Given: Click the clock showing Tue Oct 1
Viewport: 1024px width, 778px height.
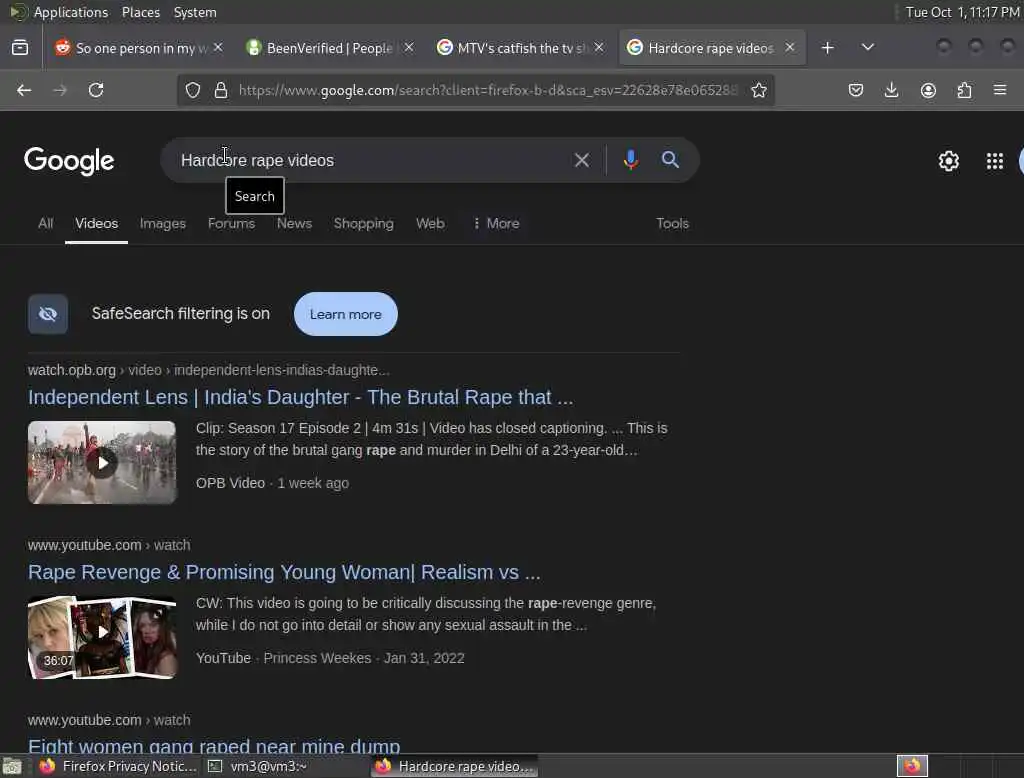Looking at the screenshot, I should (x=962, y=12).
